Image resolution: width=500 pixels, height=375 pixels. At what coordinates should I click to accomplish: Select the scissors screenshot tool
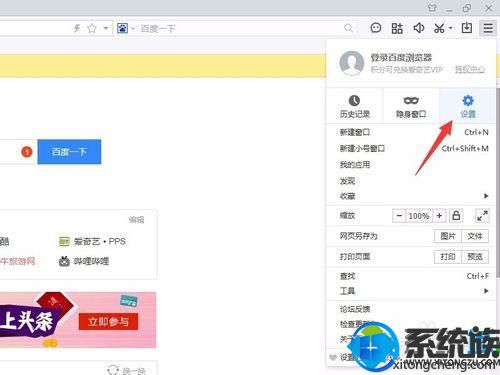(x=439, y=28)
